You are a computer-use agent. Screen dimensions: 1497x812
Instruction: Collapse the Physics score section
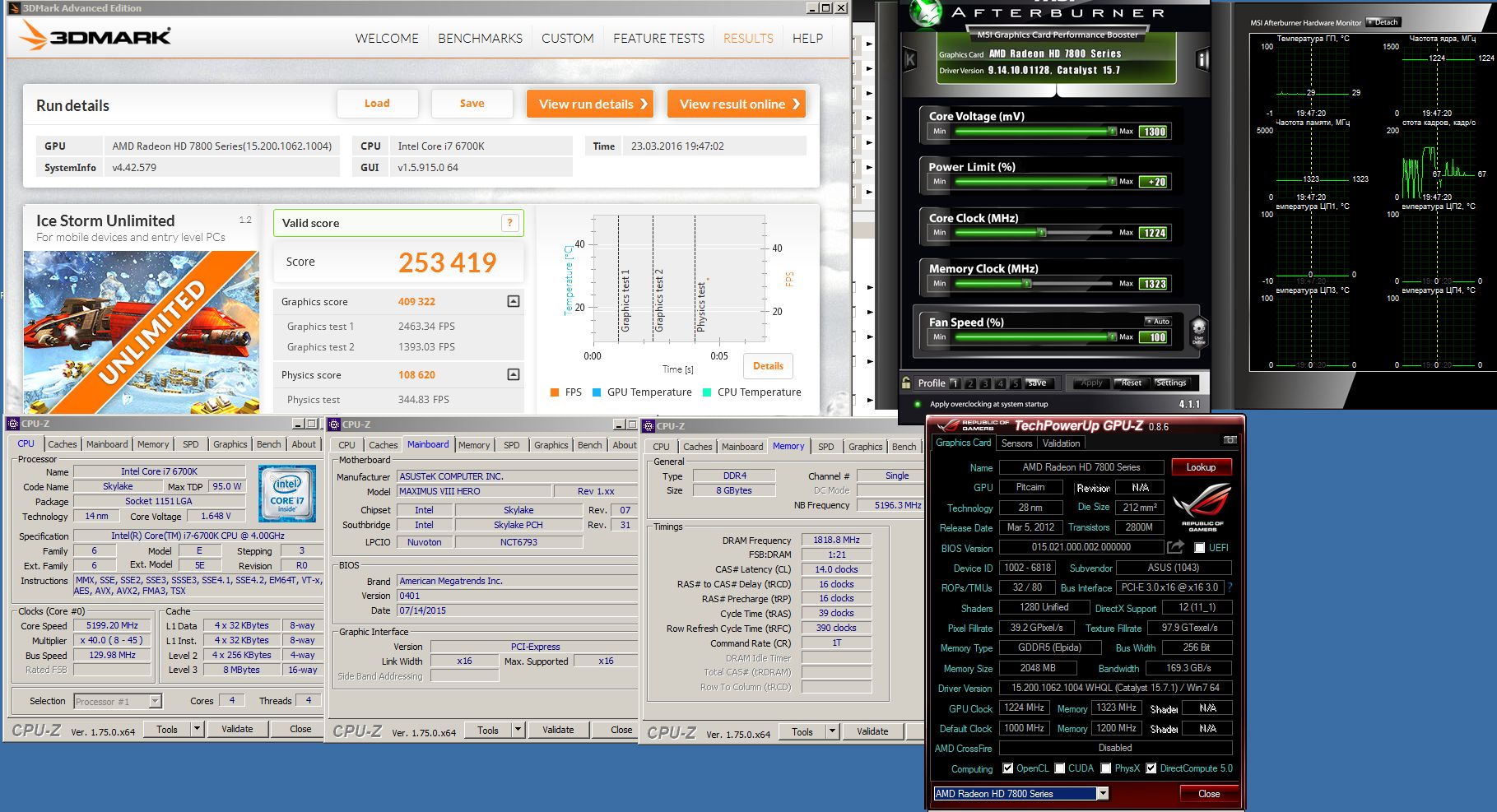(514, 374)
